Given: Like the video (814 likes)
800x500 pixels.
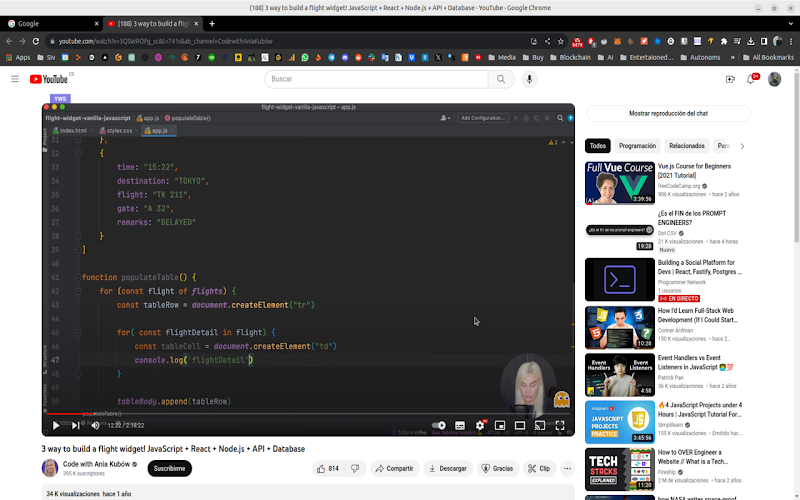Looking at the screenshot, I should [x=328, y=468].
